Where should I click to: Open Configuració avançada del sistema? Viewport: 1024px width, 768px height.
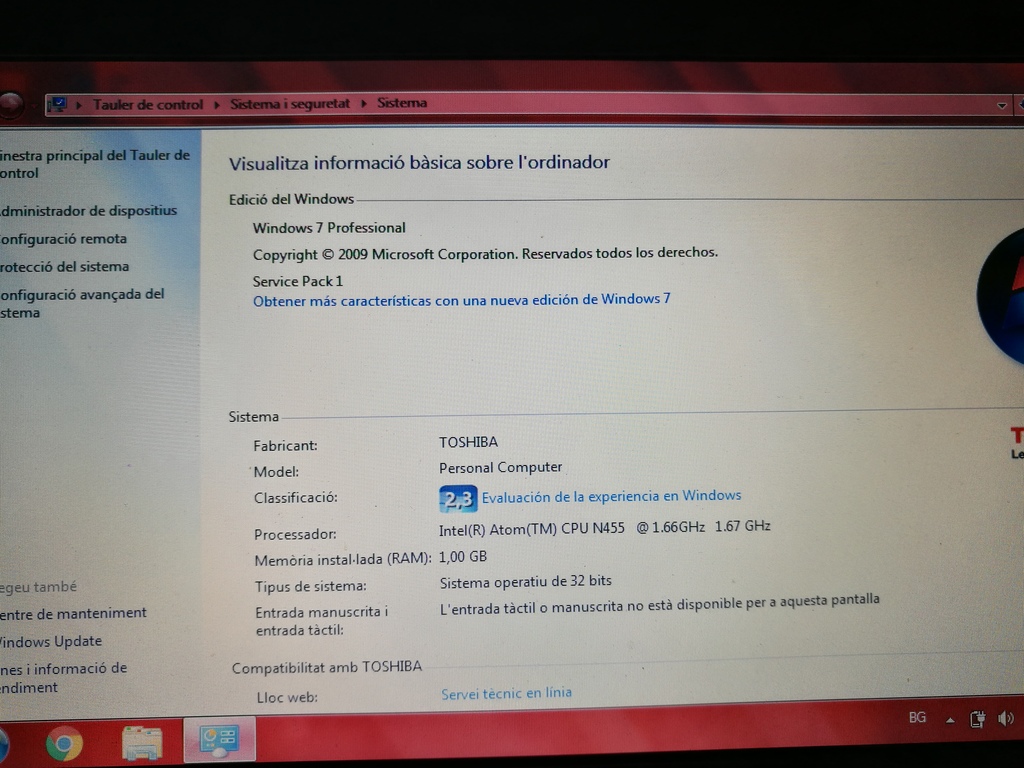coord(82,303)
